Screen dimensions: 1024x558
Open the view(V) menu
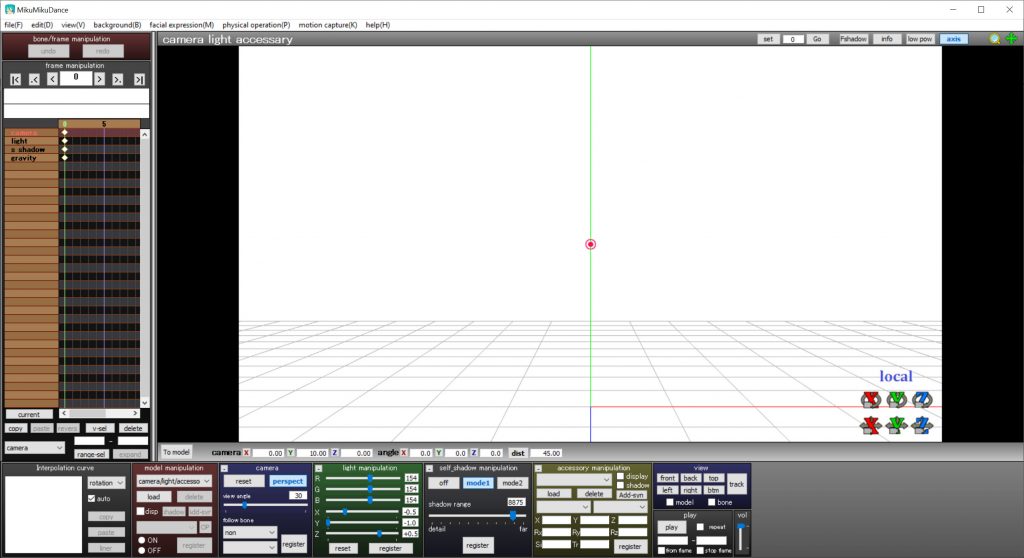[73, 25]
